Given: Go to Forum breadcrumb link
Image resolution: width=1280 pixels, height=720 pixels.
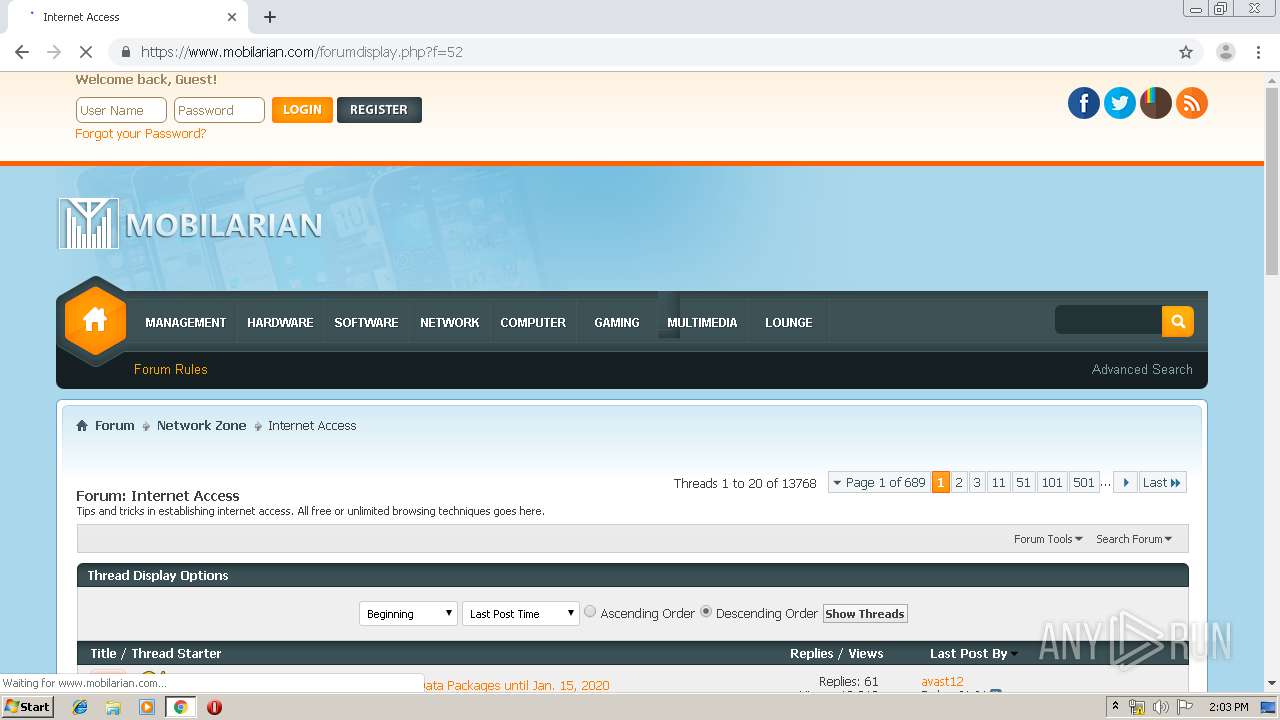Looking at the screenshot, I should pyautogui.click(x=114, y=425).
